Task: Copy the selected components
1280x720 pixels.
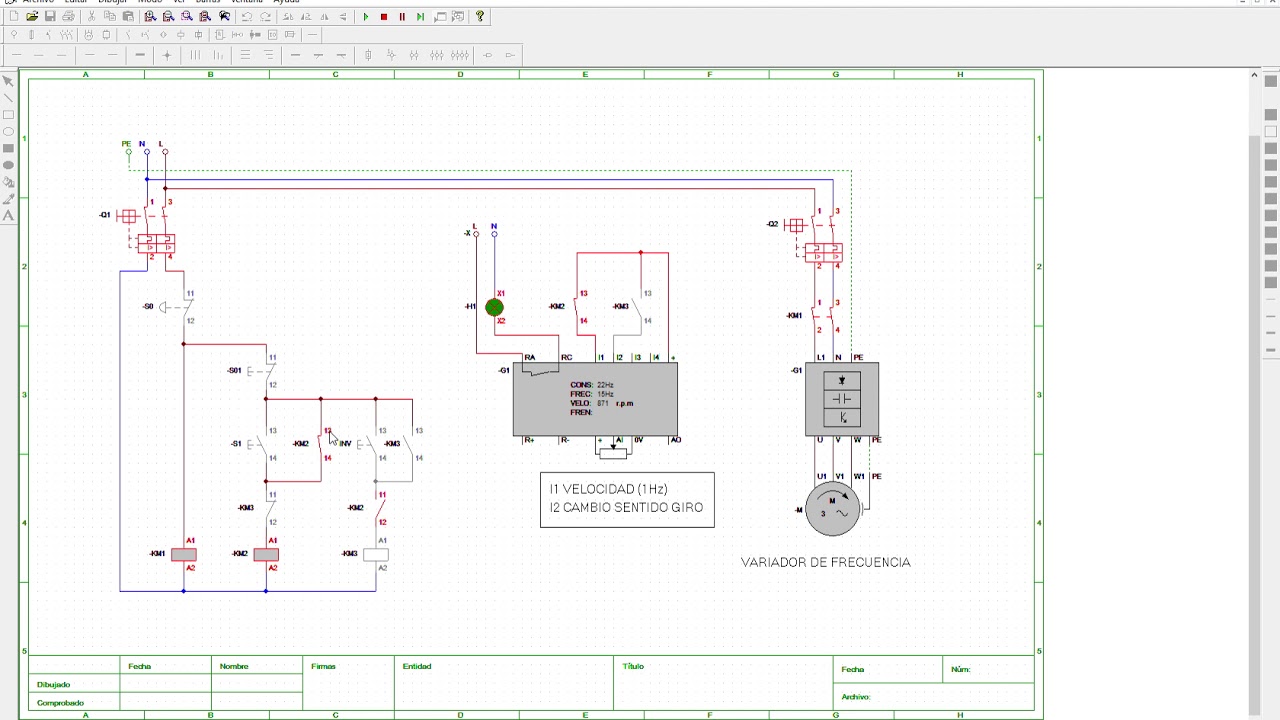Action: [110, 16]
